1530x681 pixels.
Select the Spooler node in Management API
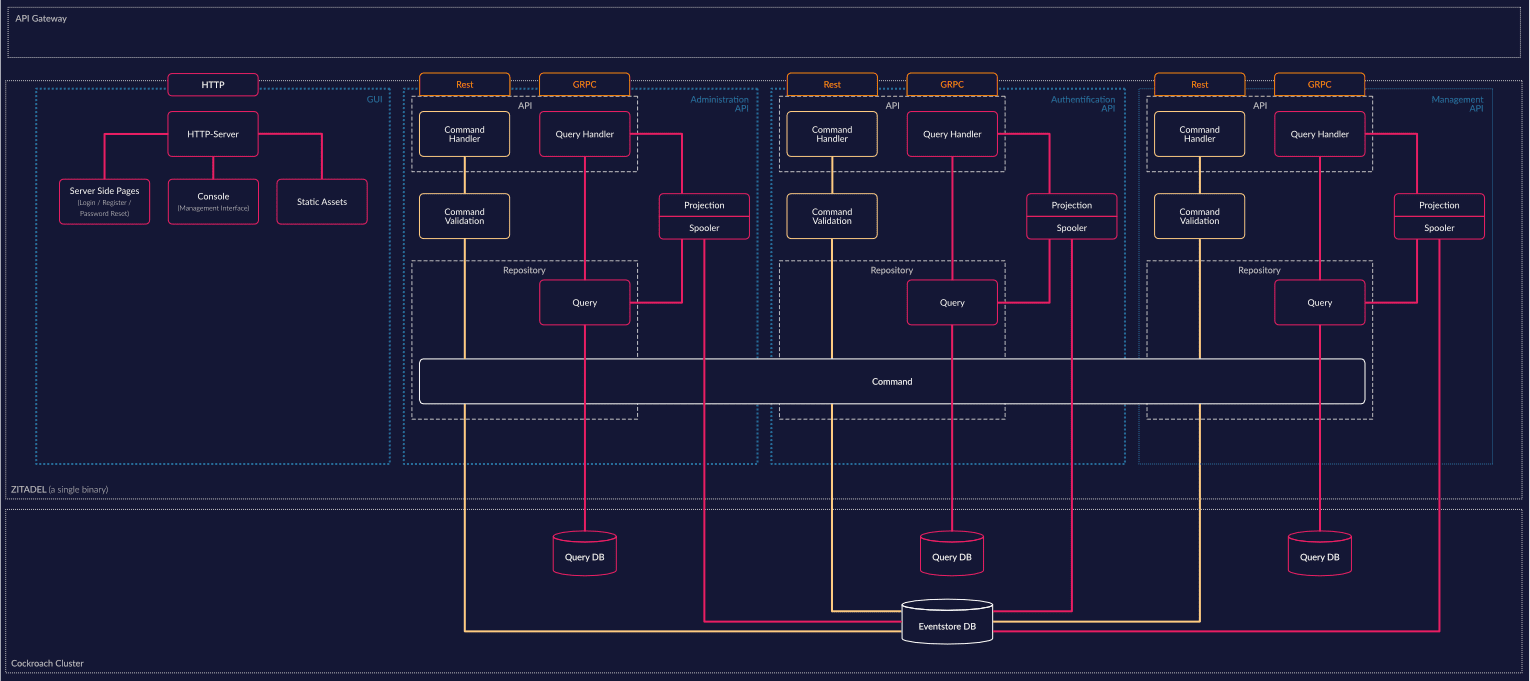(1439, 228)
